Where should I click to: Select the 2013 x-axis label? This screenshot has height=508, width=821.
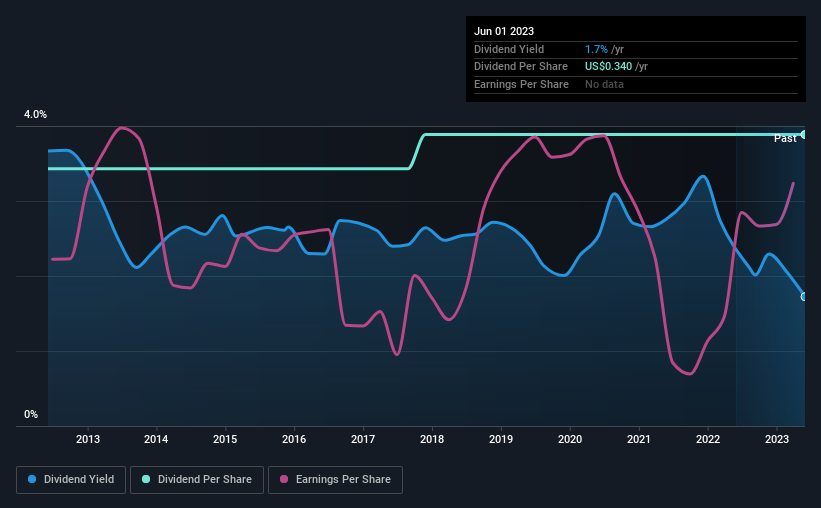(x=87, y=439)
